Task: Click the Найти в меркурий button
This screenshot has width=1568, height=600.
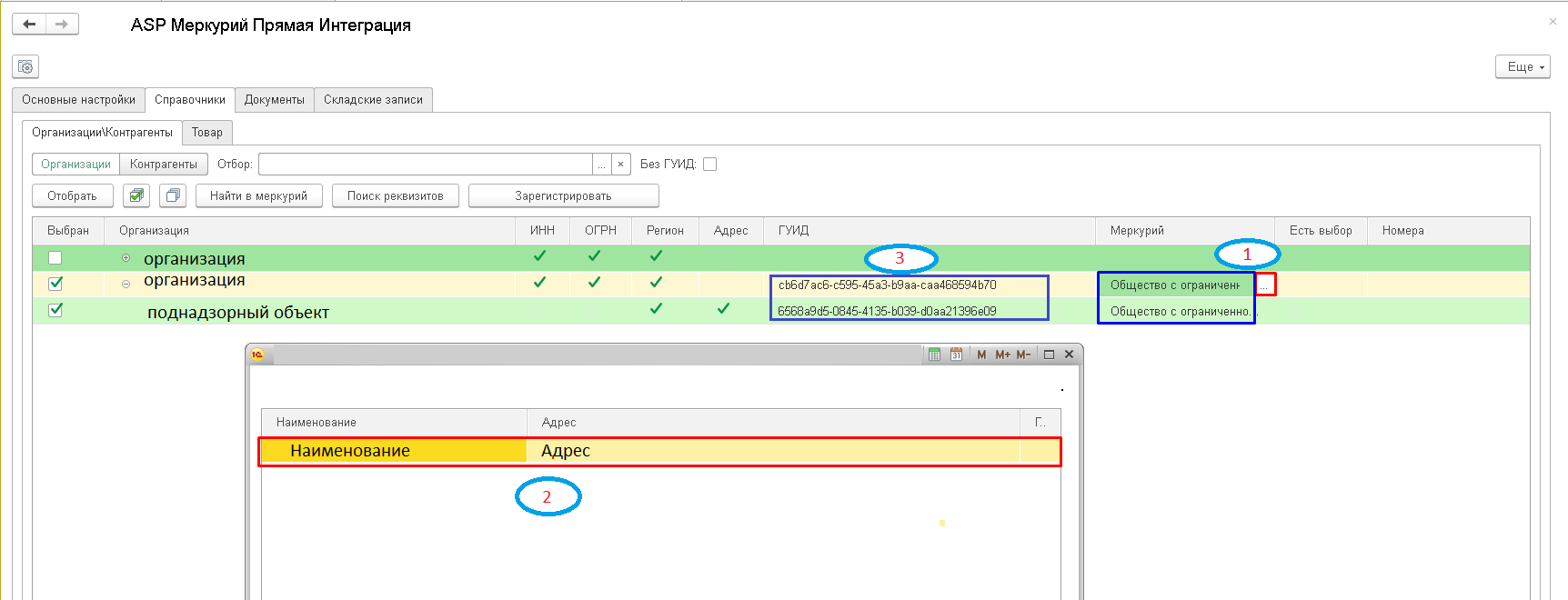Action: click(x=259, y=195)
